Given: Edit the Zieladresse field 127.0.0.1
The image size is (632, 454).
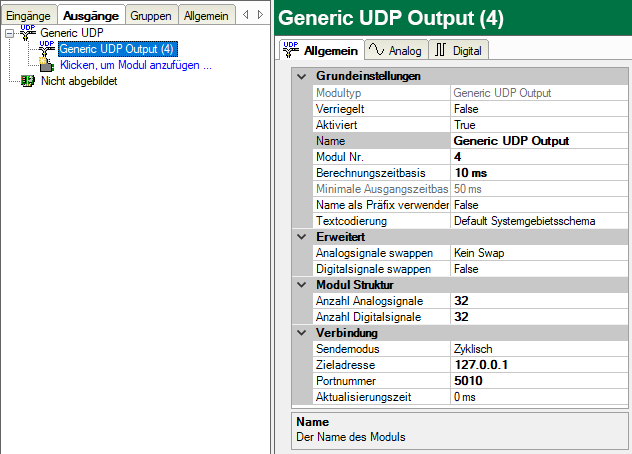Looking at the screenshot, I should pos(539,365).
